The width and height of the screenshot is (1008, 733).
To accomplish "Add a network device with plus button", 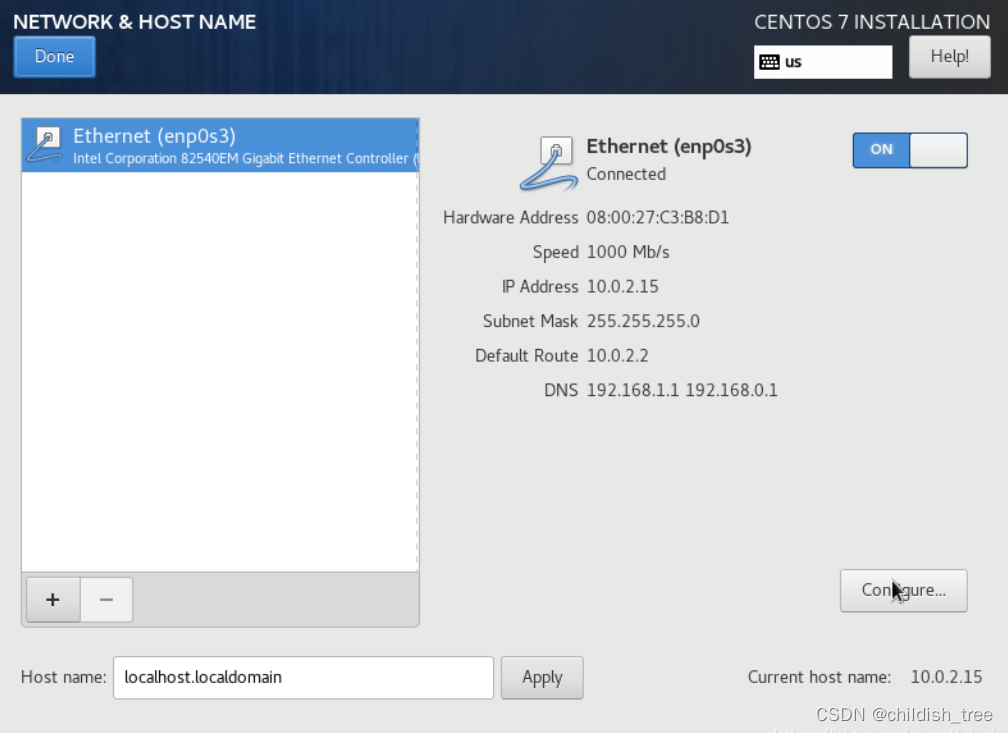I will 53,599.
